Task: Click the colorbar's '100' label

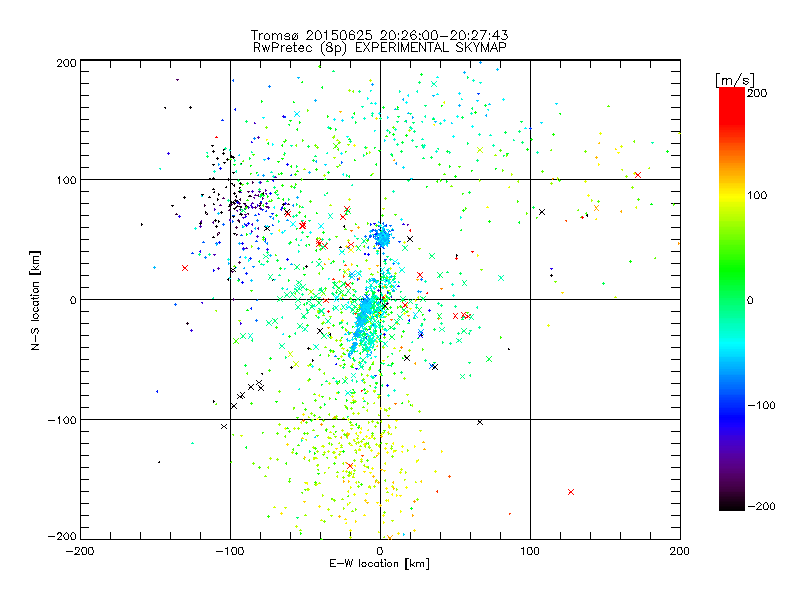Action: coord(757,195)
